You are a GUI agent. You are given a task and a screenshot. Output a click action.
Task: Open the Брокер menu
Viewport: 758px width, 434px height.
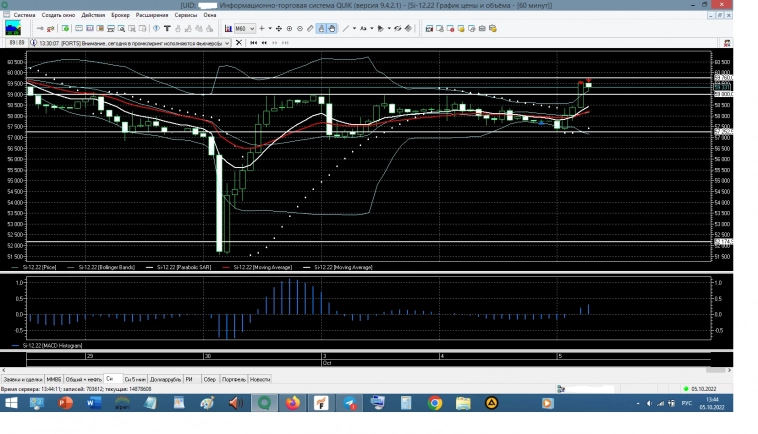[120, 16]
